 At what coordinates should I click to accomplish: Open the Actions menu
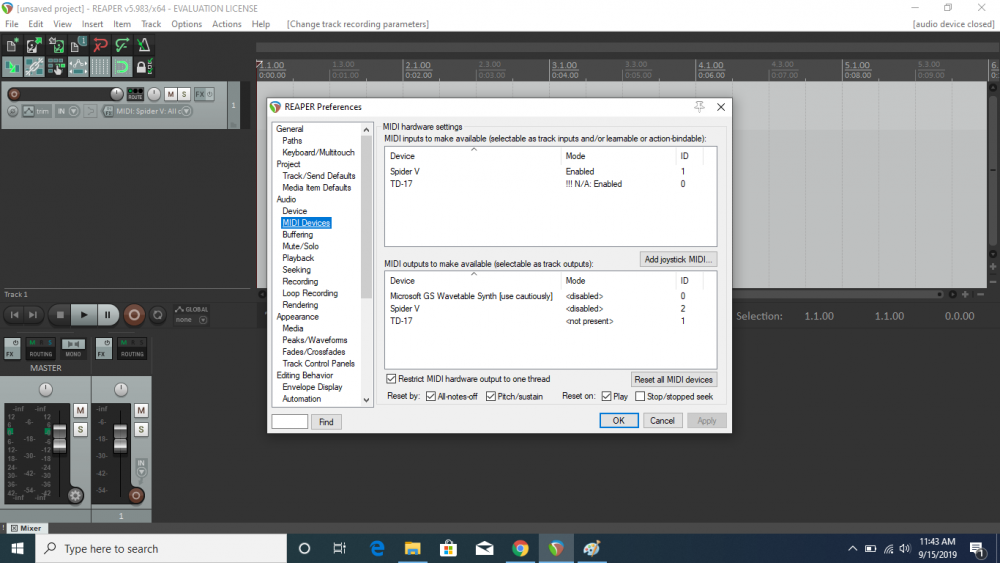[226, 24]
